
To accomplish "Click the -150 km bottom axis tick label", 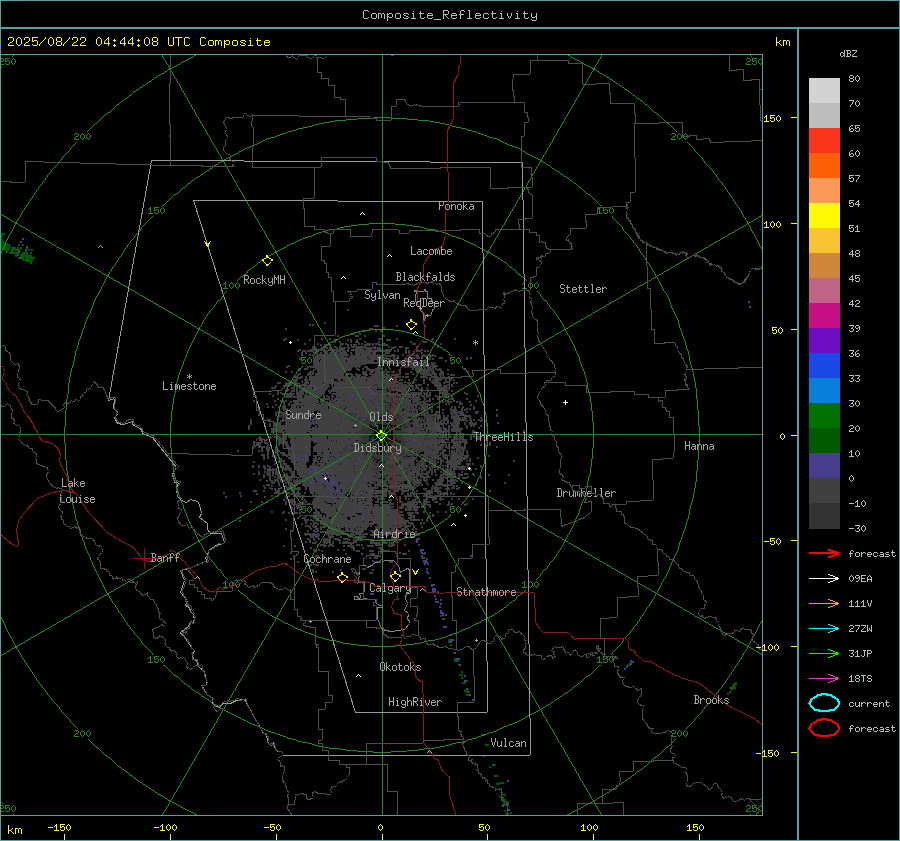I will (59, 827).
